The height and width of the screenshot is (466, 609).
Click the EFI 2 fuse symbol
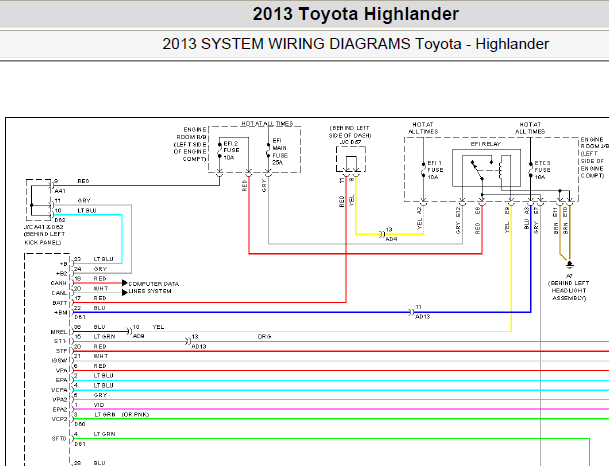219,150
